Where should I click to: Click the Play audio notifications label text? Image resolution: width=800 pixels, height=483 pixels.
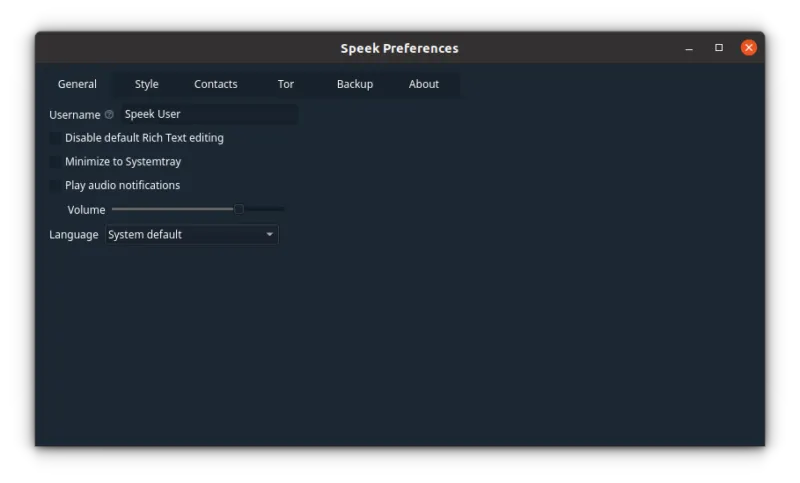(x=122, y=186)
